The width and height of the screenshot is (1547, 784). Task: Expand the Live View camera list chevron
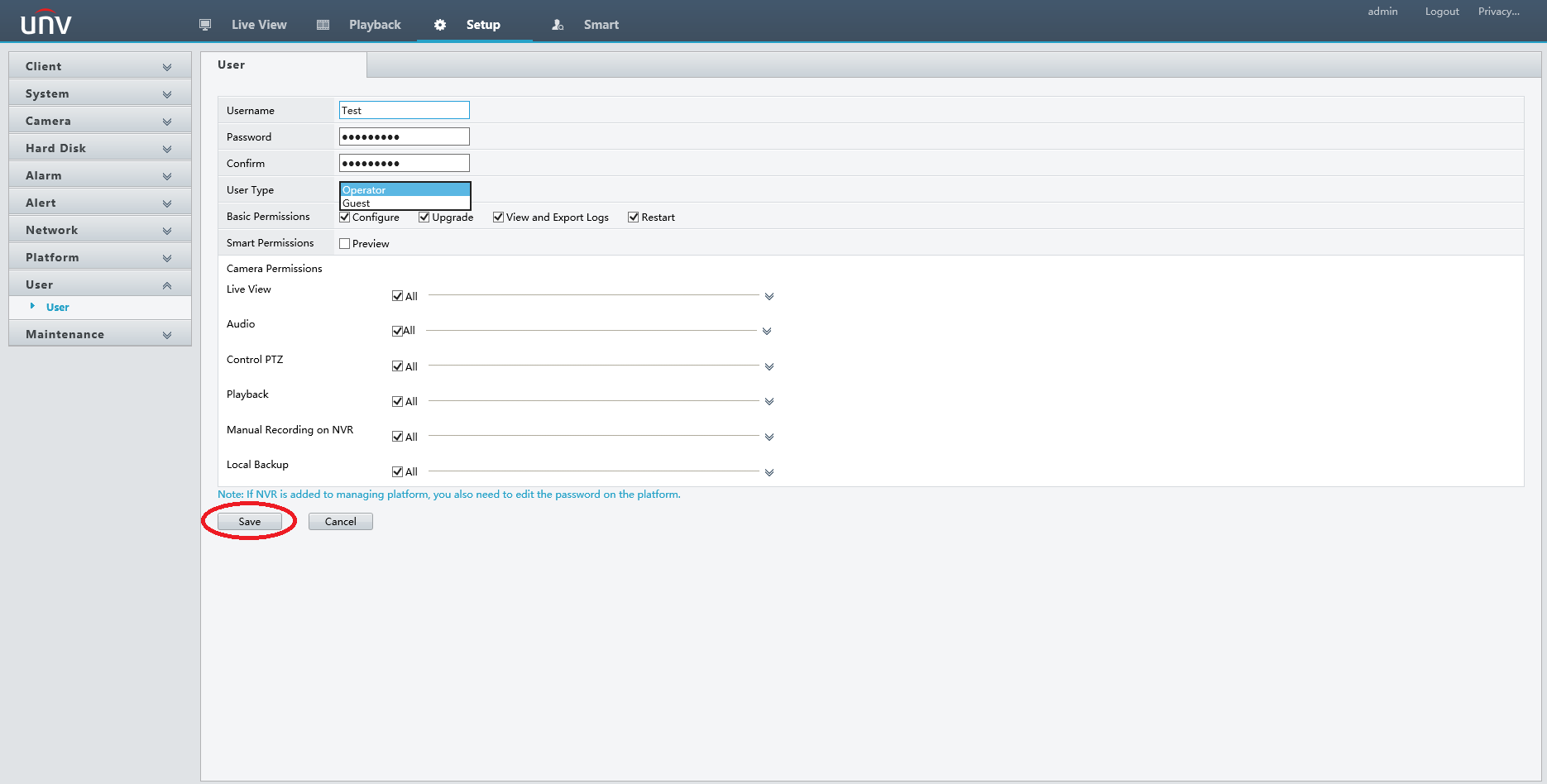[x=769, y=295]
